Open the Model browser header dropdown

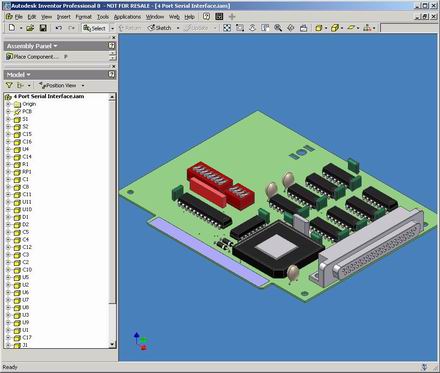19,75
